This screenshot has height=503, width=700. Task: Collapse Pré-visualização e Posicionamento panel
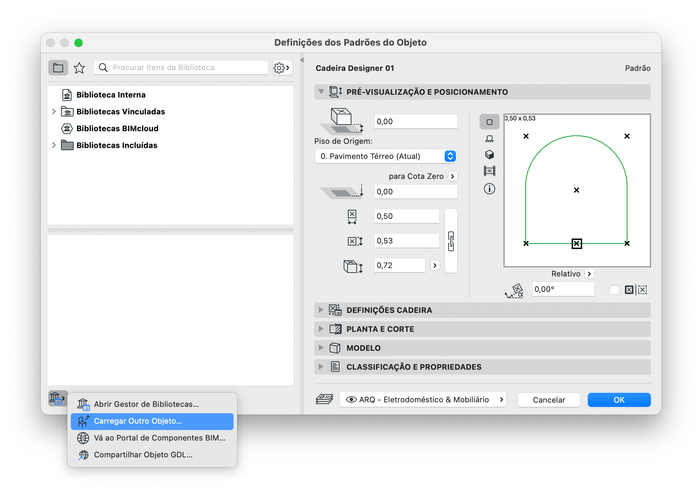pos(321,91)
